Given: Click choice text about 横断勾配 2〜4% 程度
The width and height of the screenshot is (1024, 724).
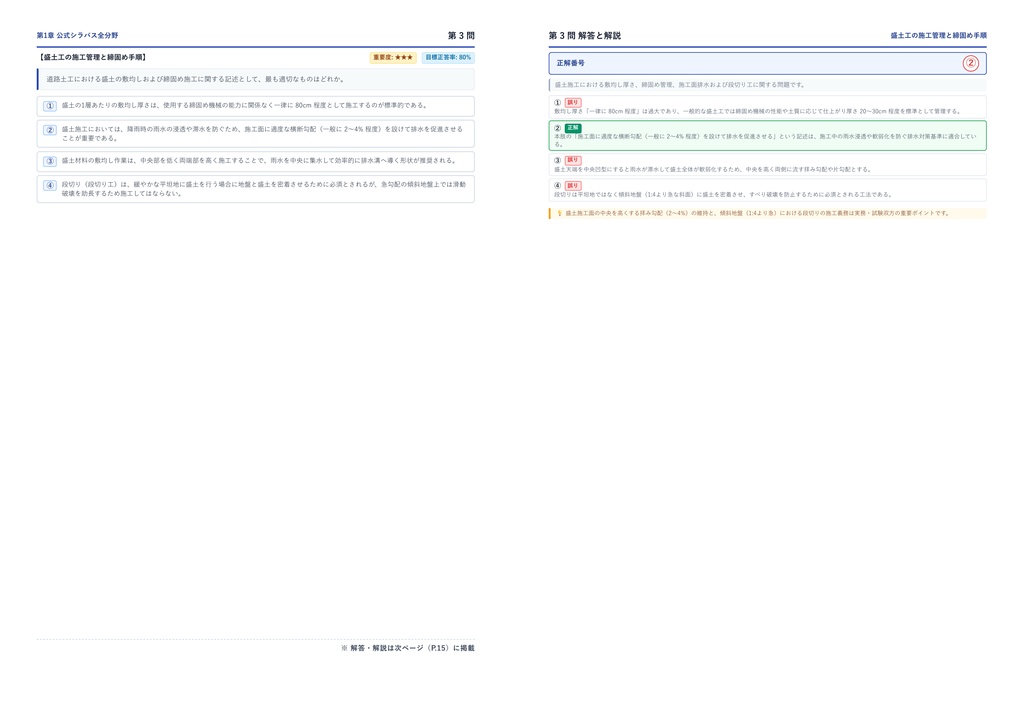Looking at the screenshot, I should [263, 134].
